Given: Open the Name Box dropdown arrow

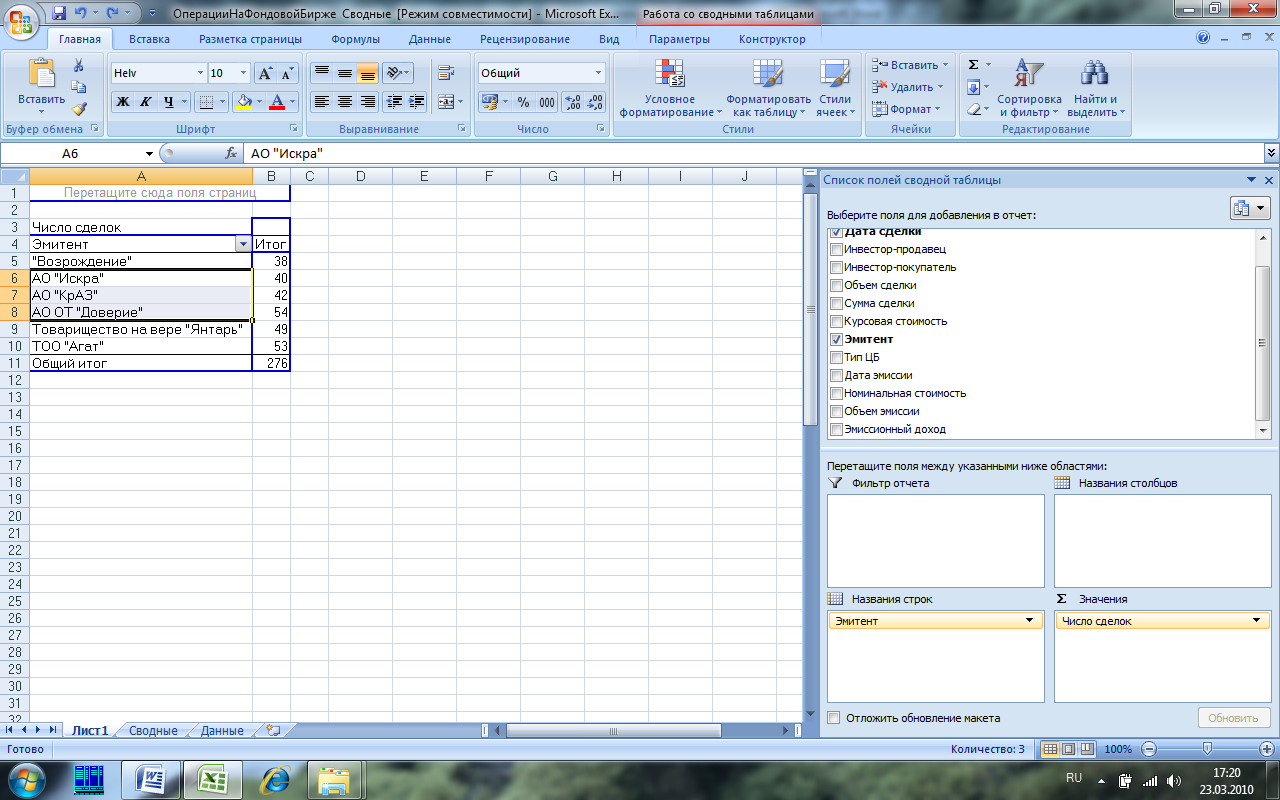Looking at the screenshot, I should (x=149, y=154).
